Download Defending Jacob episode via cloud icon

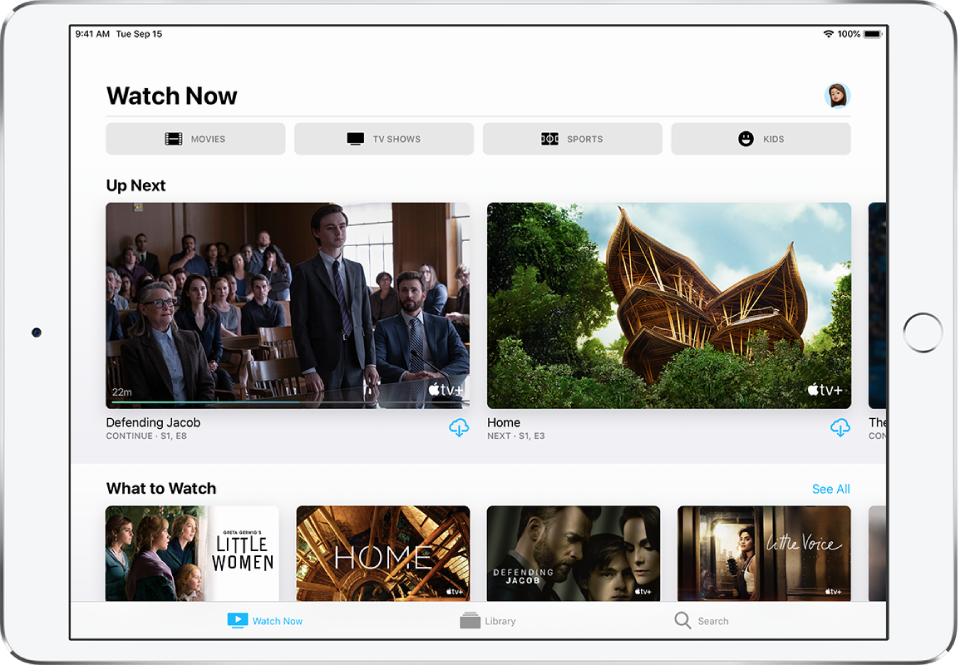[459, 427]
